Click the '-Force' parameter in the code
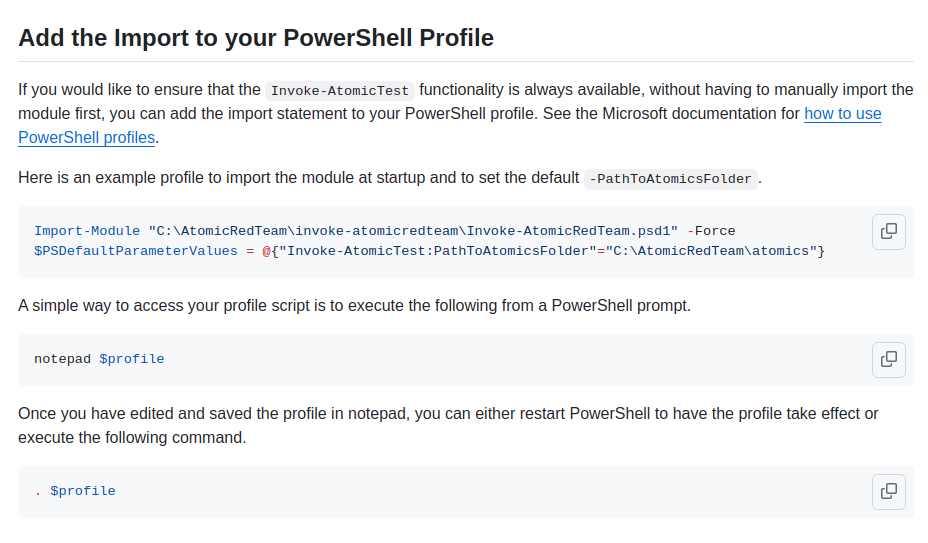This screenshot has width=928, height=543. coord(711,231)
